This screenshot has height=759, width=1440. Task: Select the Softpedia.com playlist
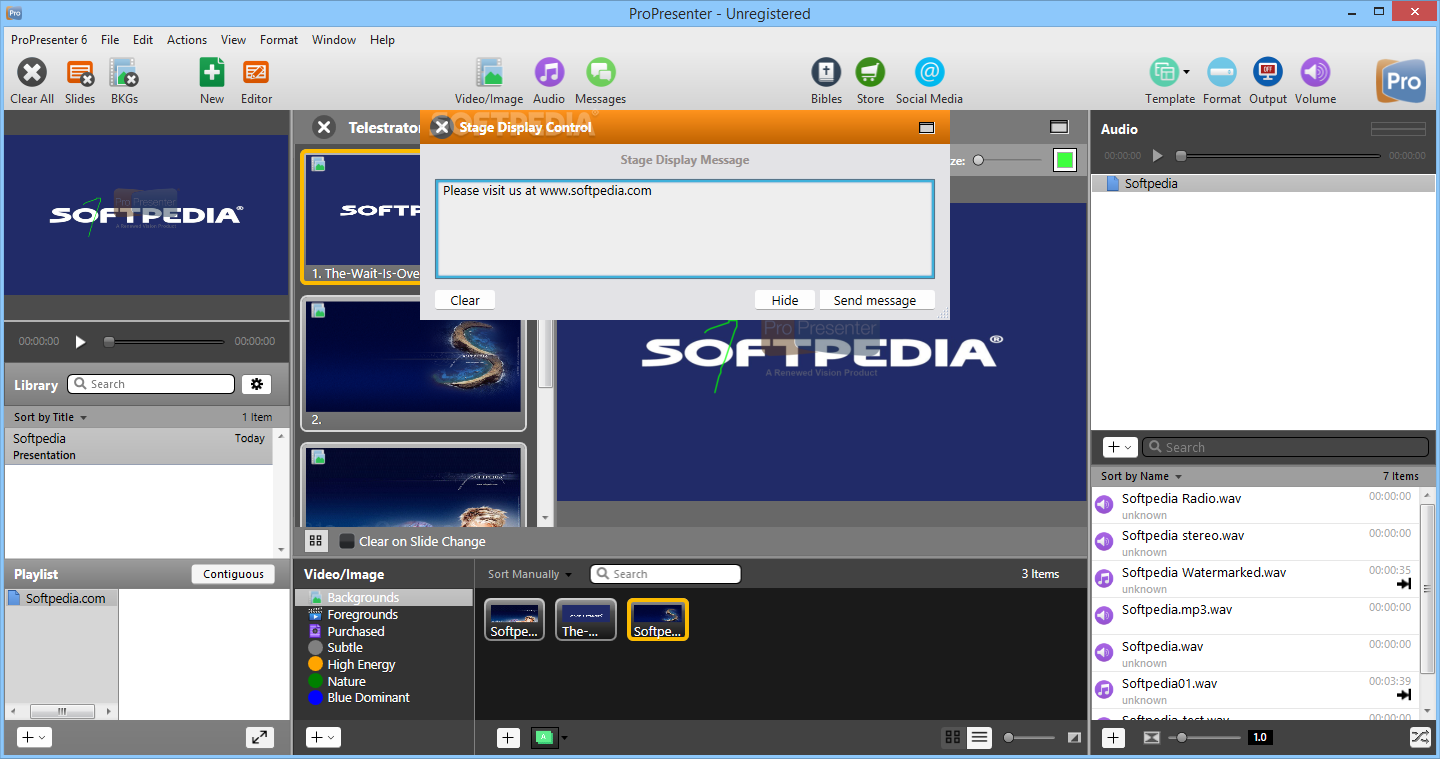(x=62, y=598)
